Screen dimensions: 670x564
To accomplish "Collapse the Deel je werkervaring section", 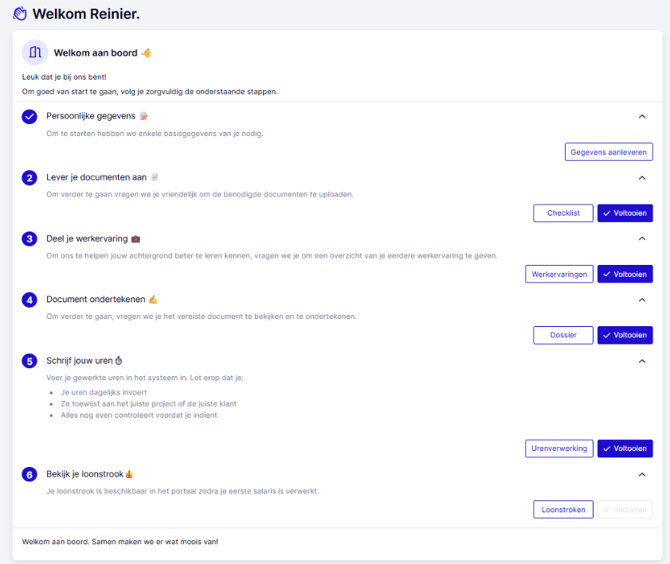I will [x=642, y=239].
